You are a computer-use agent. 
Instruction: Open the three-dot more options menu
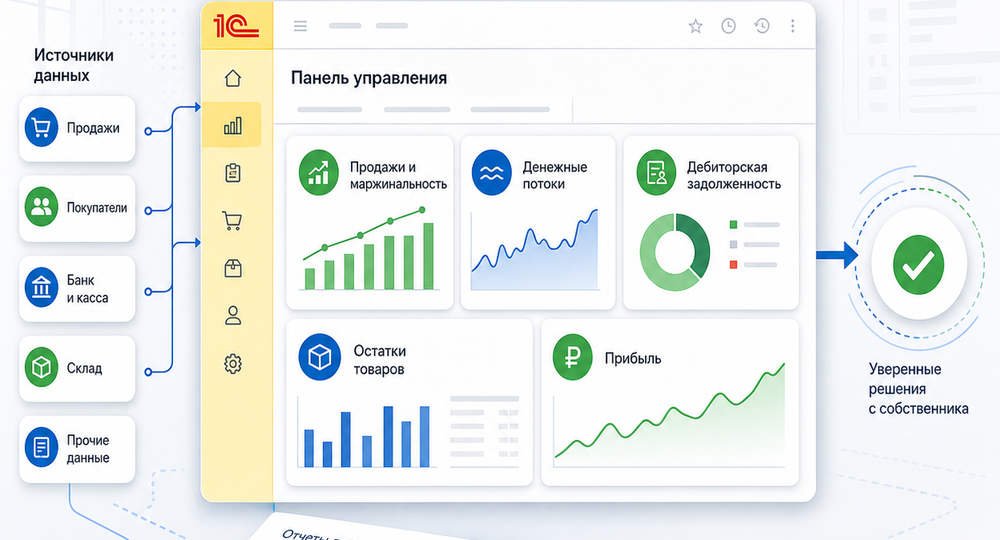(793, 26)
